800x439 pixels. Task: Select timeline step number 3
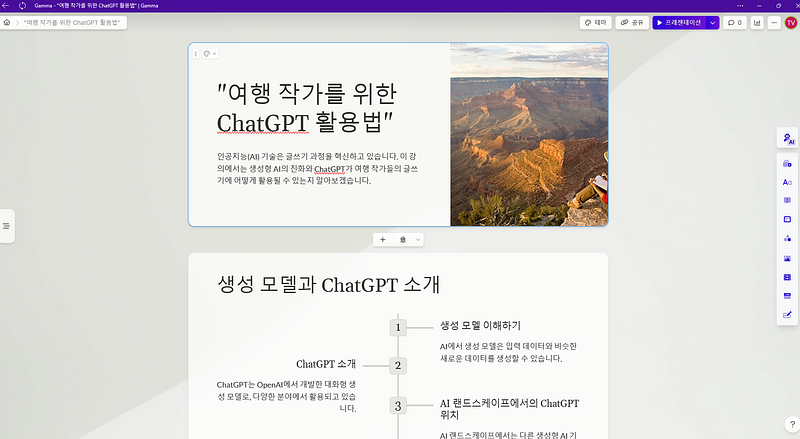[x=398, y=406]
